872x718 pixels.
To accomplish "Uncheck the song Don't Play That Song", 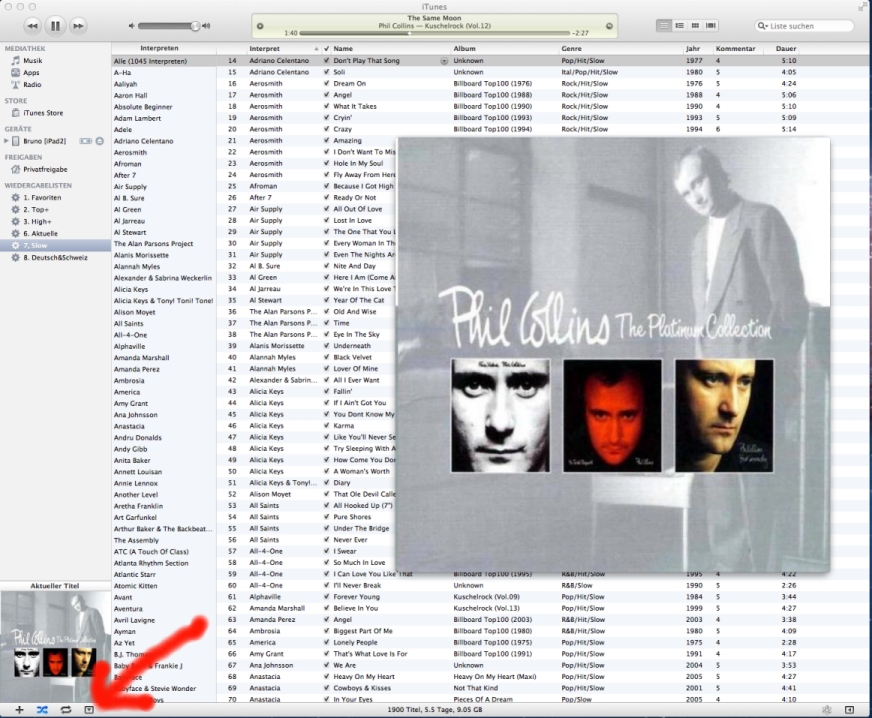I will click(x=326, y=61).
